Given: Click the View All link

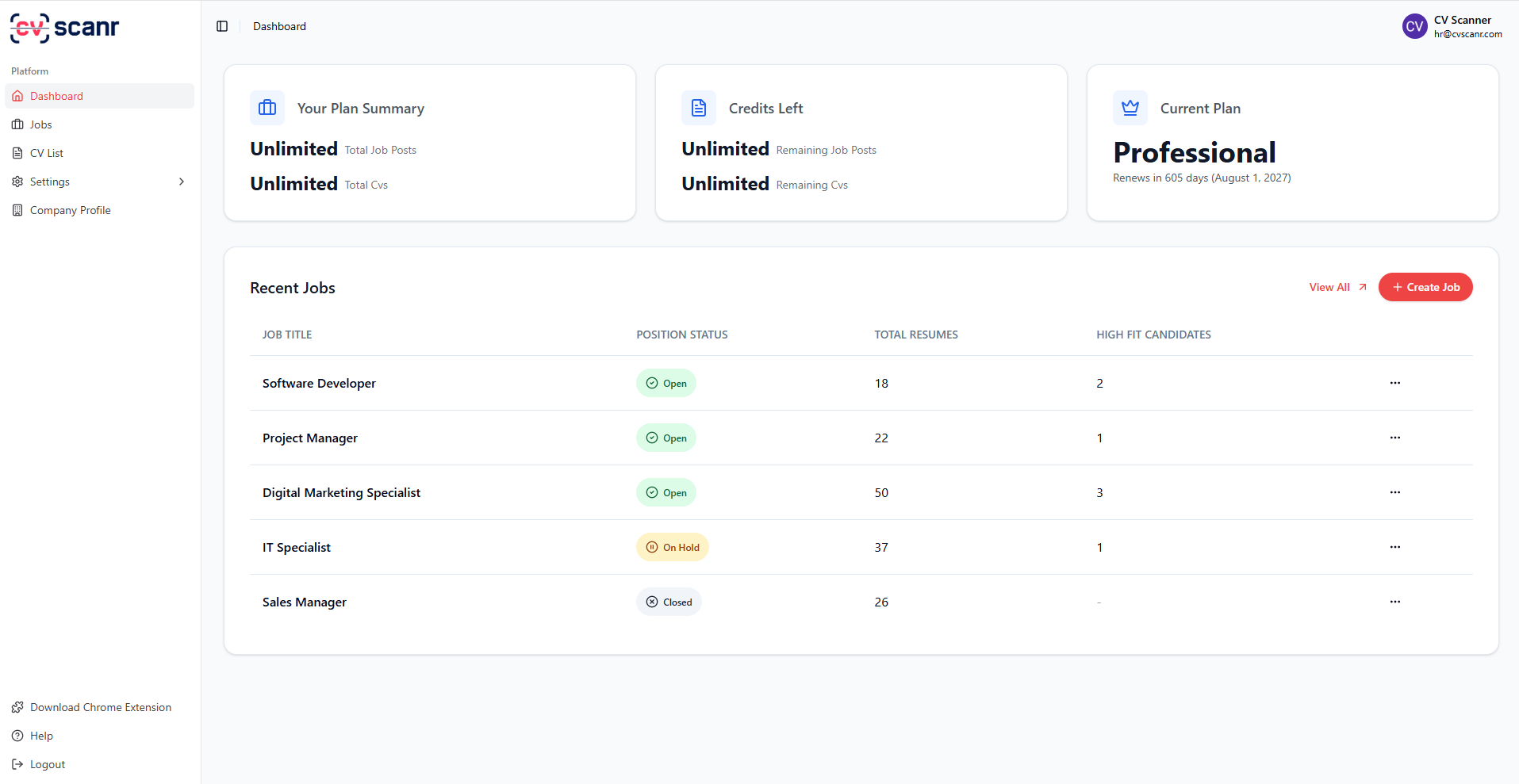Looking at the screenshot, I should pyautogui.click(x=1337, y=287).
